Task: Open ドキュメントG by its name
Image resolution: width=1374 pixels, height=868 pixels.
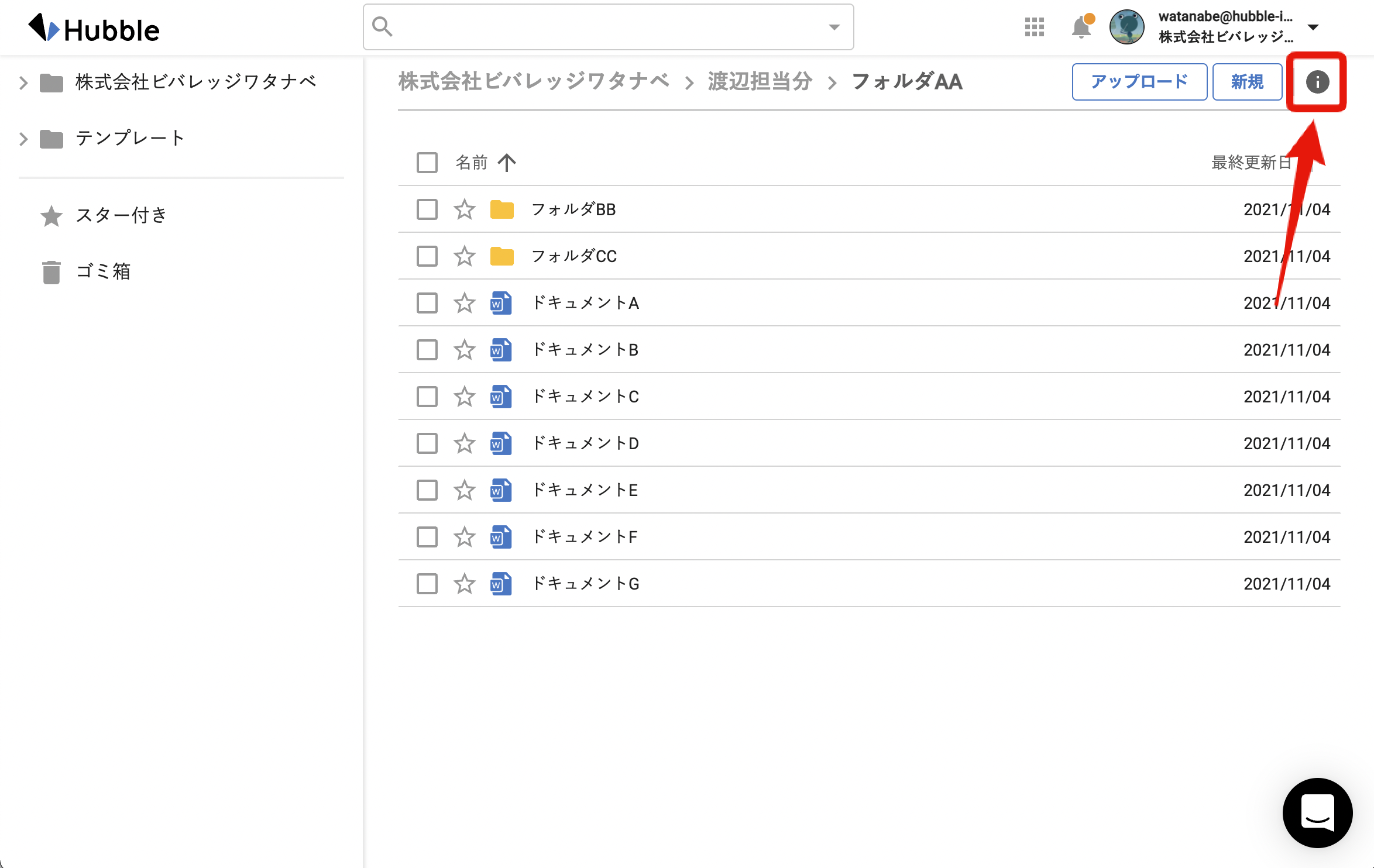Action: click(585, 583)
